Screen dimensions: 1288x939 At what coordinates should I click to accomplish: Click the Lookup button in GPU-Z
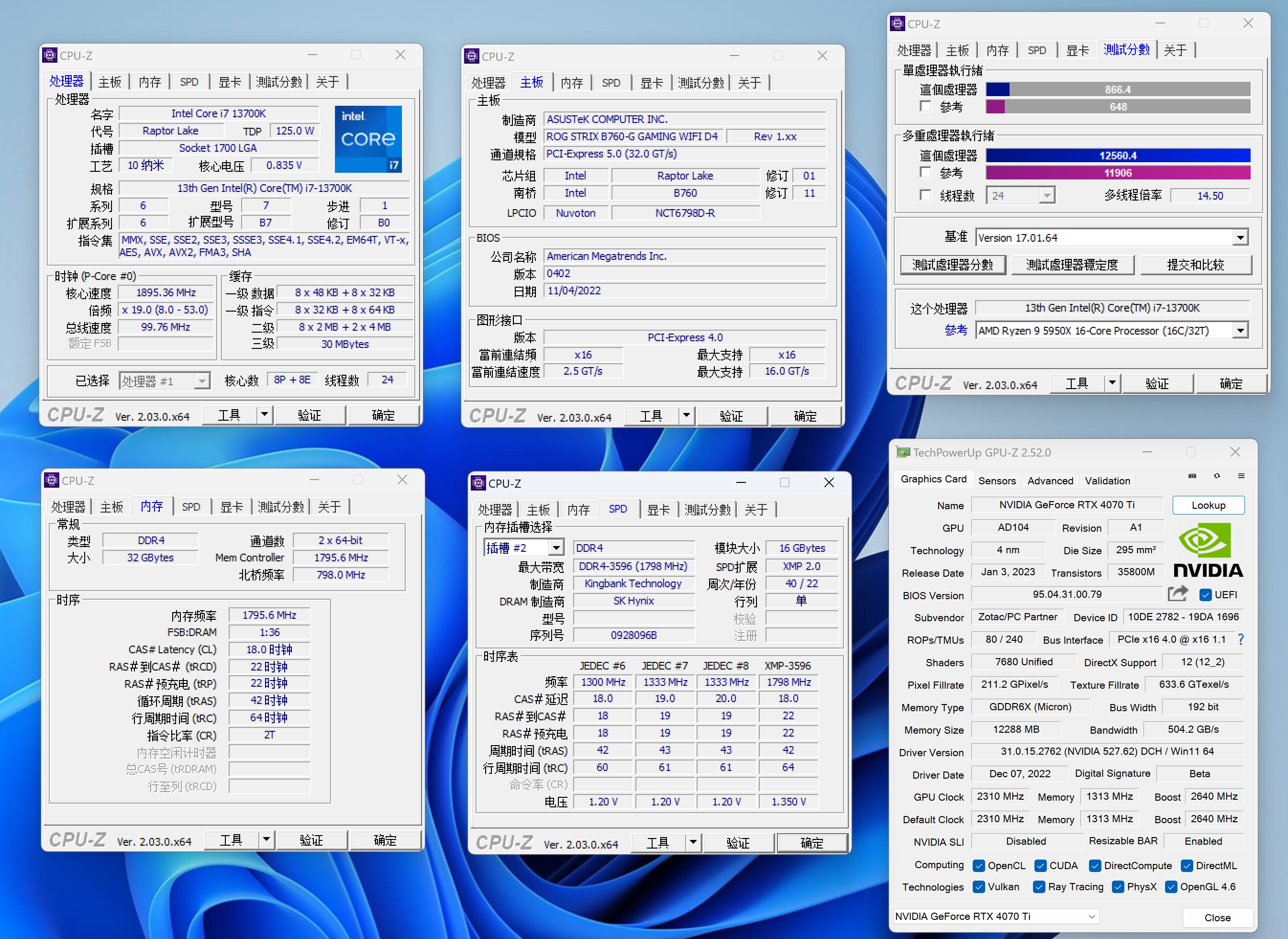click(x=1208, y=505)
